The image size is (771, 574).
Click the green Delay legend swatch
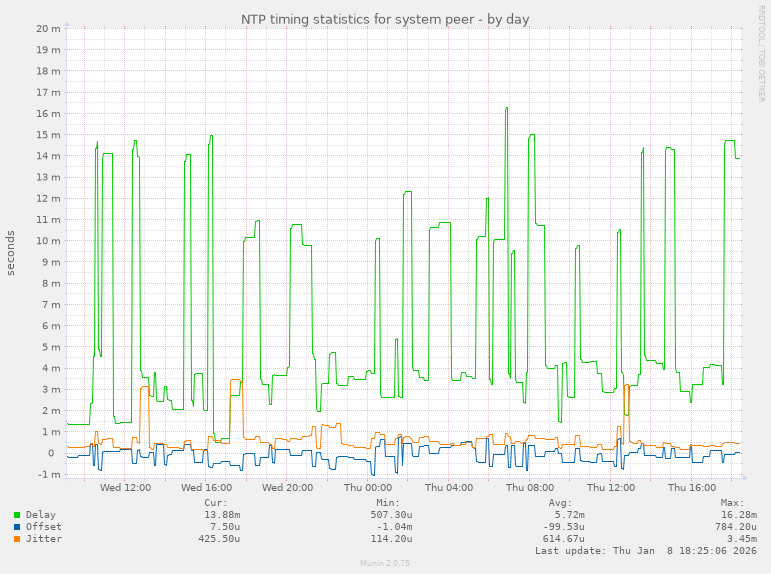coord(17,515)
